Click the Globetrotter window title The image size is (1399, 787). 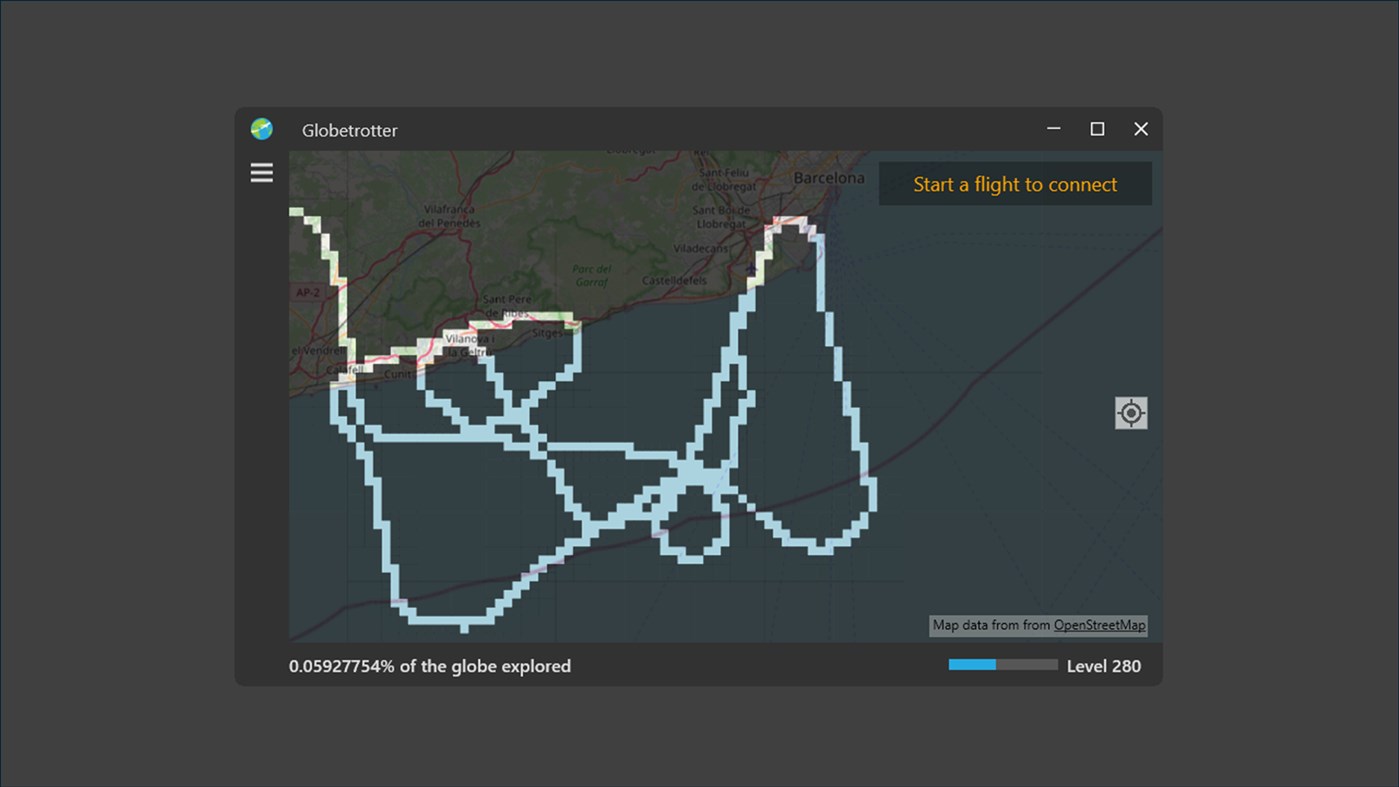(x=350, y=130)
